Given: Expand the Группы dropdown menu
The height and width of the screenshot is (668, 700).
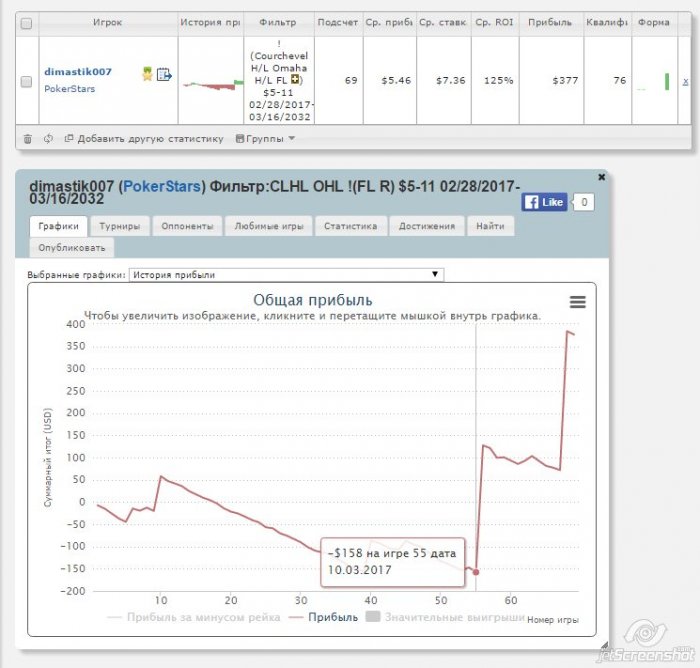Looking at the screenshot, I should [x=265, y=139].
